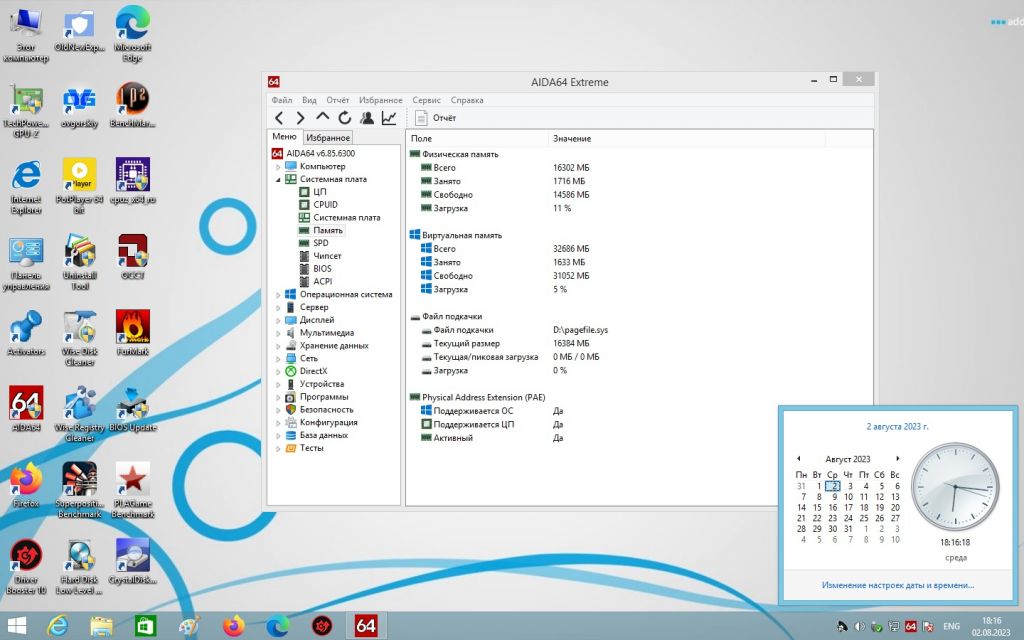The width and height of the screenshot is (1024, 640).
Task: Collapse the Системная плата tree node
Action: pyautogui.click(x=278, y=180)
